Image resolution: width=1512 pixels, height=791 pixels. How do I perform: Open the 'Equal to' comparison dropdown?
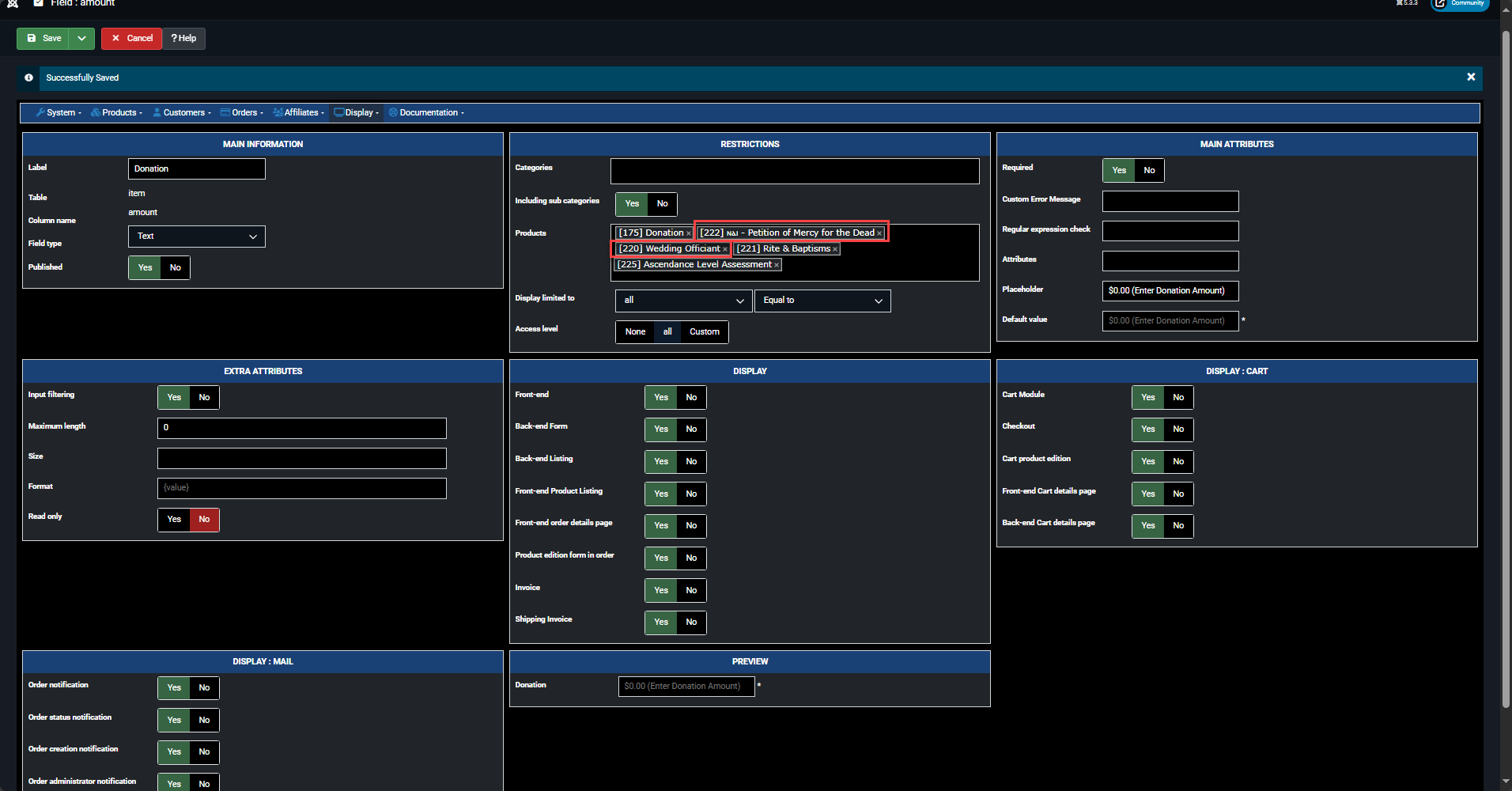pyautogui.click(x=822, y=301)
